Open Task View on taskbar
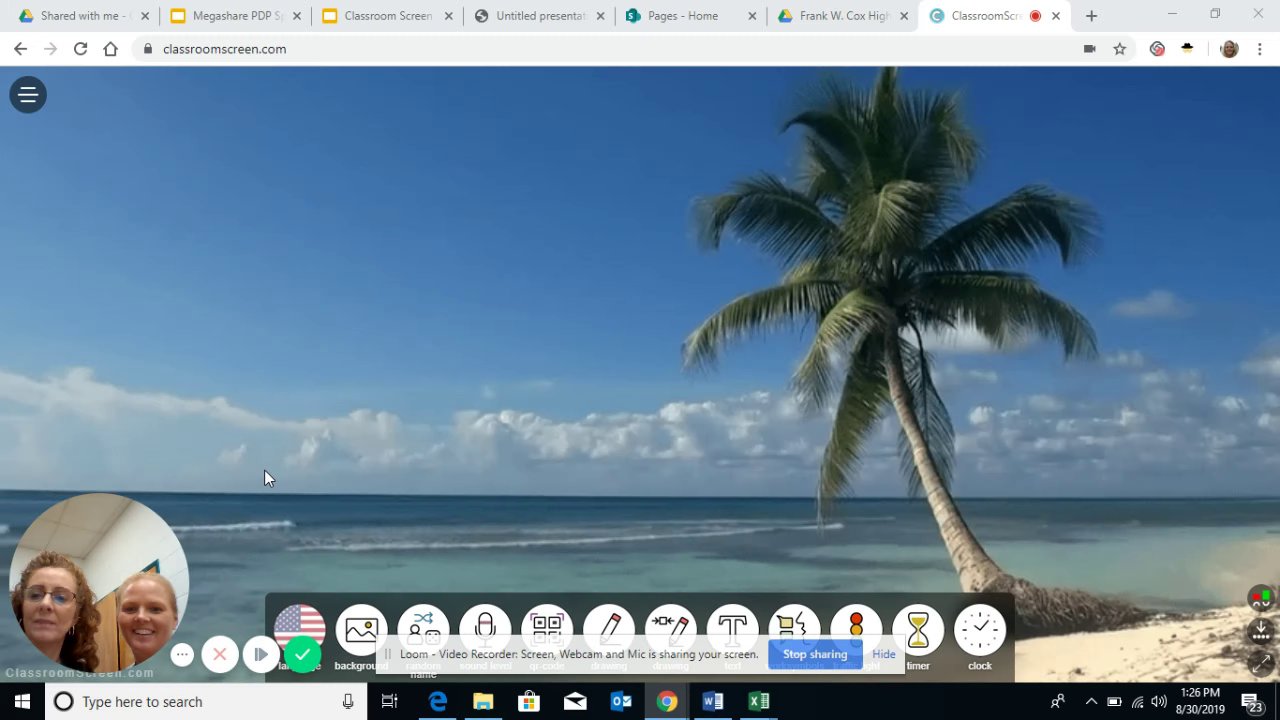This screenshot has height=720, width=1280. point(390,702)
